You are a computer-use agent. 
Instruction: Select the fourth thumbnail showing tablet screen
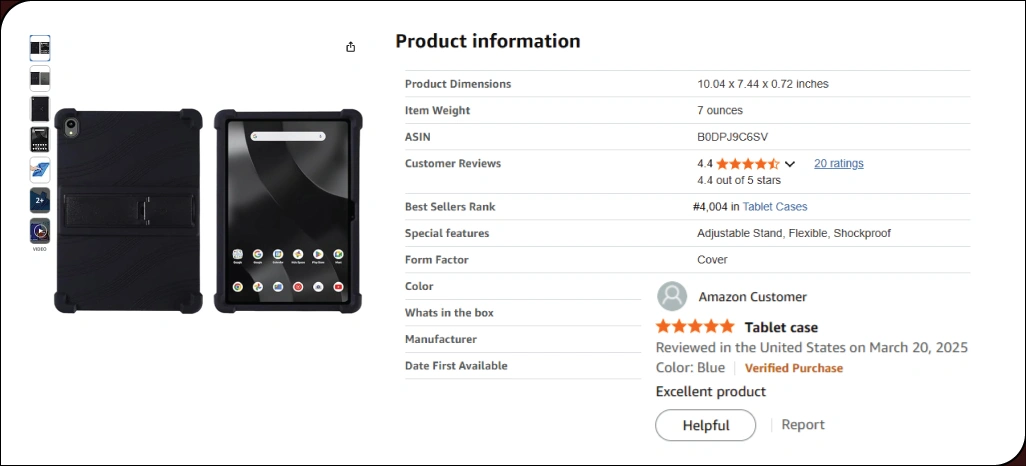pos(40,139)
